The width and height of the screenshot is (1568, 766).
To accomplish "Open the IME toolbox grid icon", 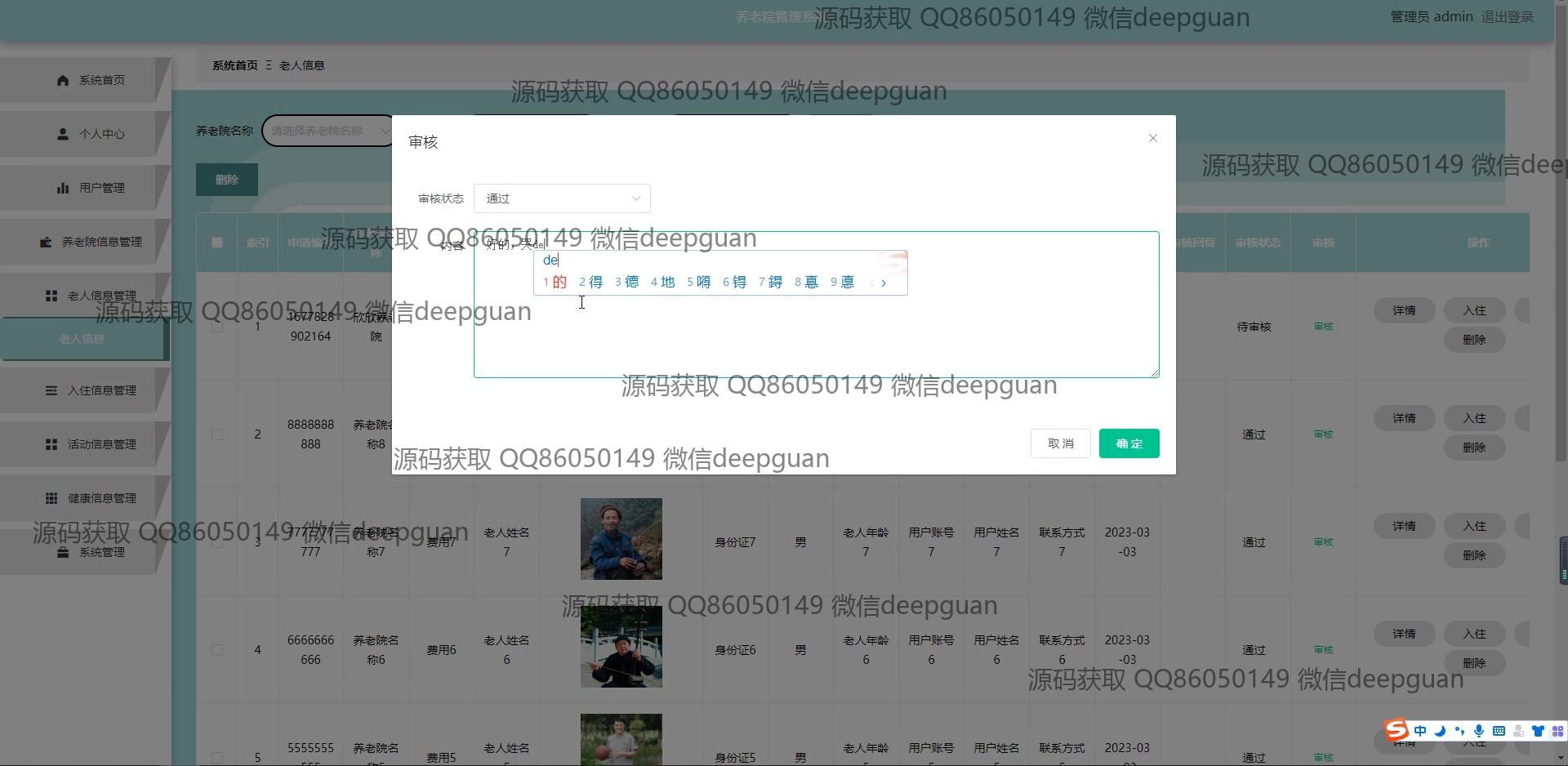I will tap(1557, 731).
